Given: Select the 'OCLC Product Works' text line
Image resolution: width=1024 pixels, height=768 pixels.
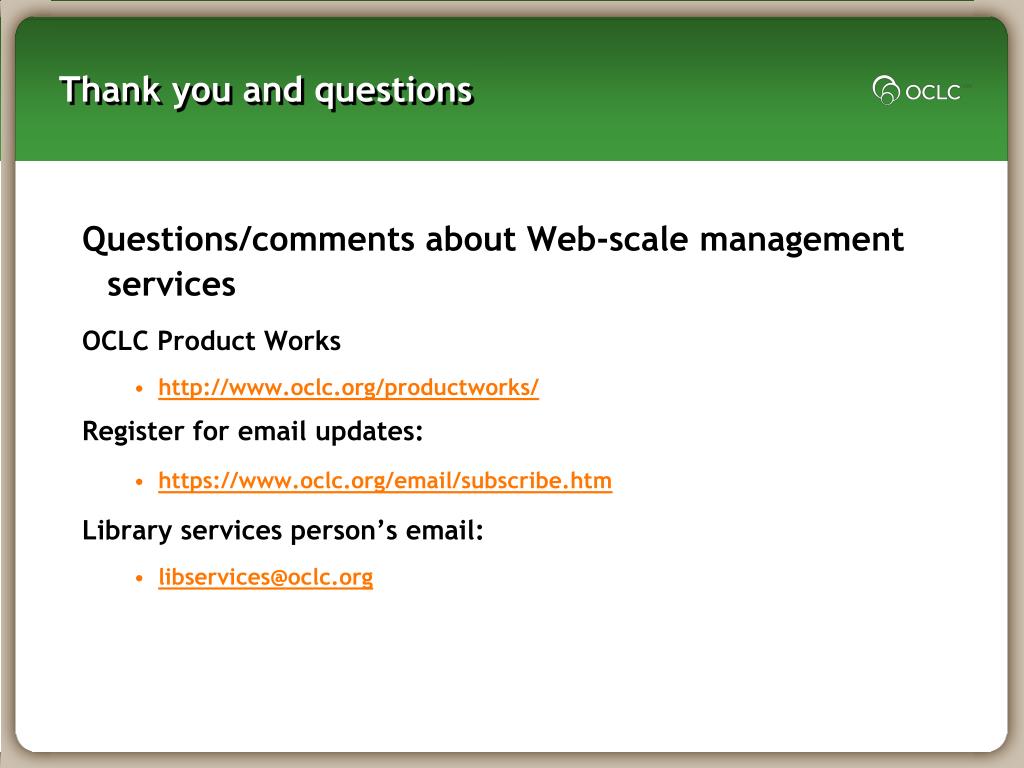Looking at the screenshot, I should [x=211, y=341].
